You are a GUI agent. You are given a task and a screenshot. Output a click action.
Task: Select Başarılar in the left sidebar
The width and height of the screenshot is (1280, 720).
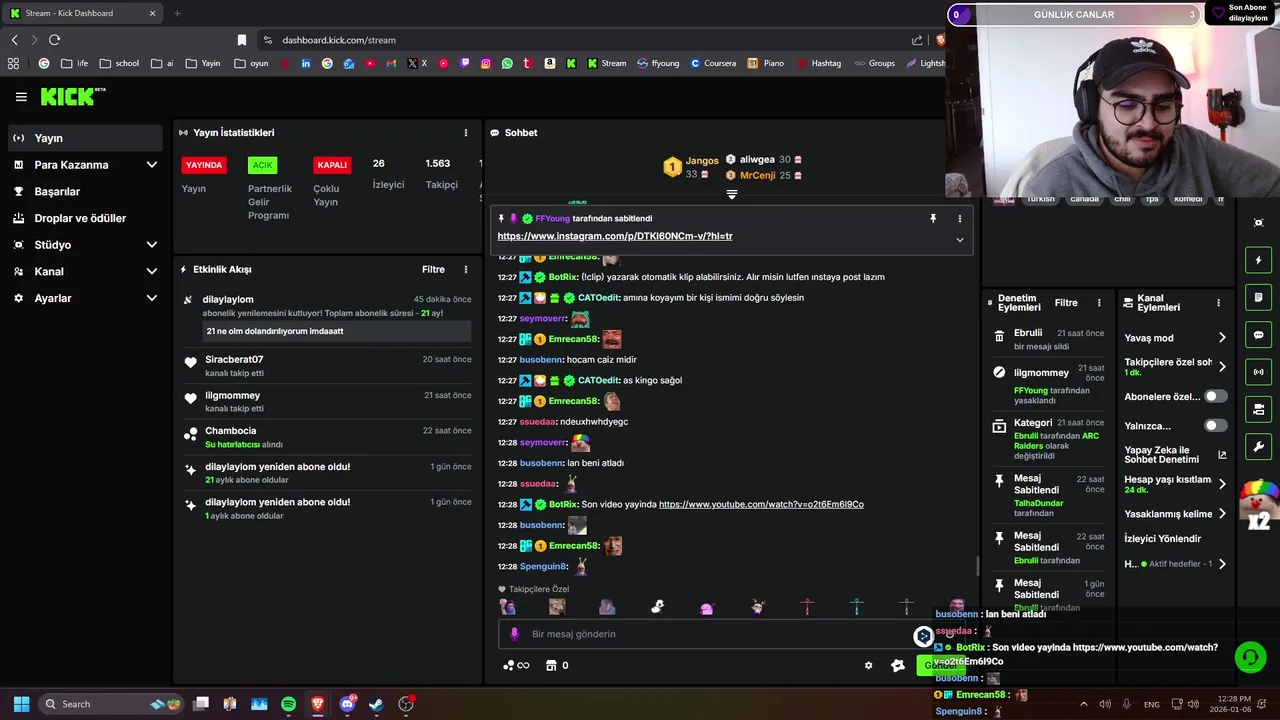85,191
